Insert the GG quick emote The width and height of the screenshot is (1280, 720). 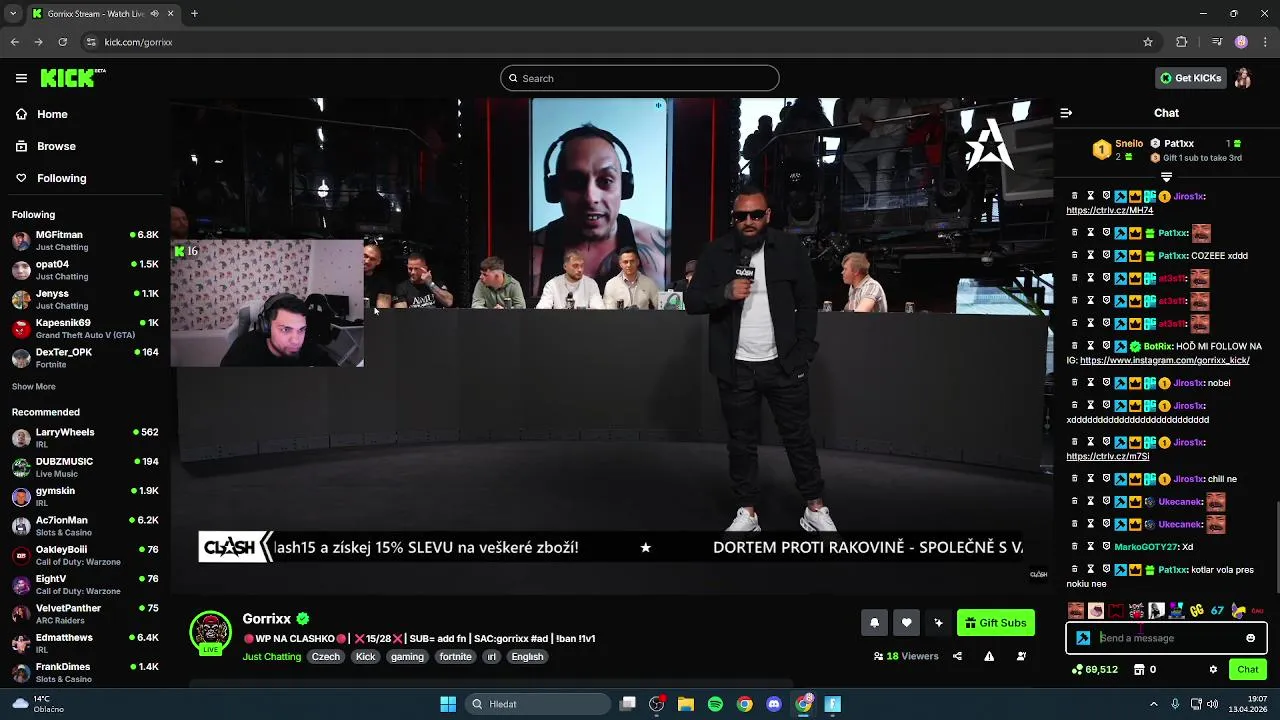[1197, 610]
